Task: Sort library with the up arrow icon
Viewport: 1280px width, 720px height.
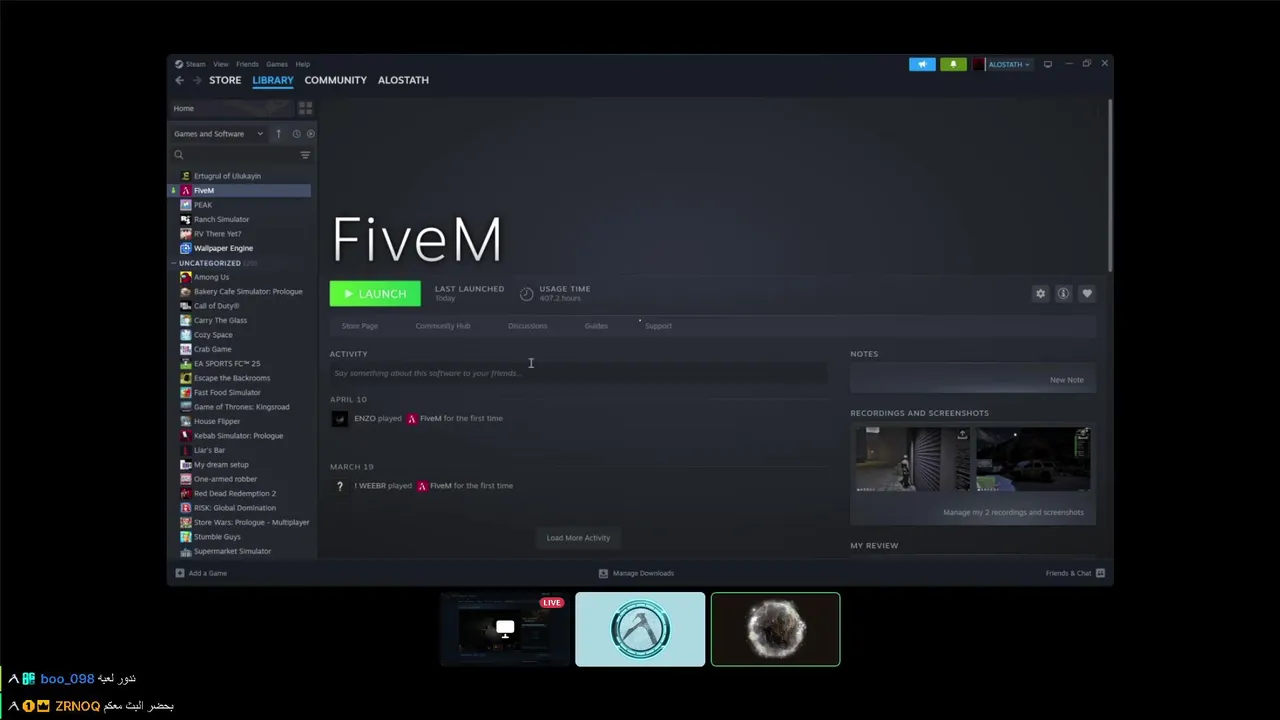Action: coord(279,134)
